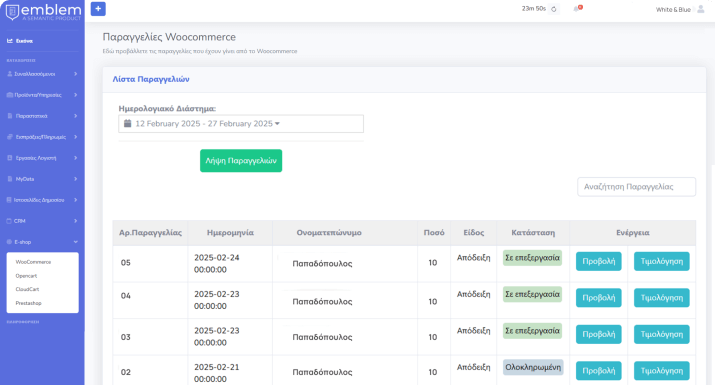Click the green Λήψη Παραγγελιών button
The image size is (717, 385).
pos(241,160)
